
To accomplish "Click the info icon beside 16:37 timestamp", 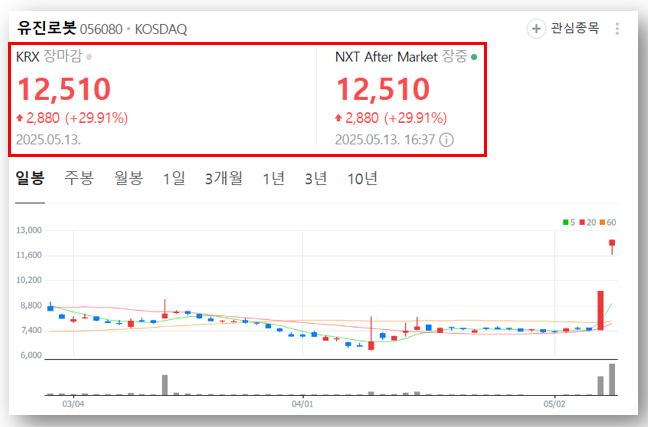I will click(446, 140).
